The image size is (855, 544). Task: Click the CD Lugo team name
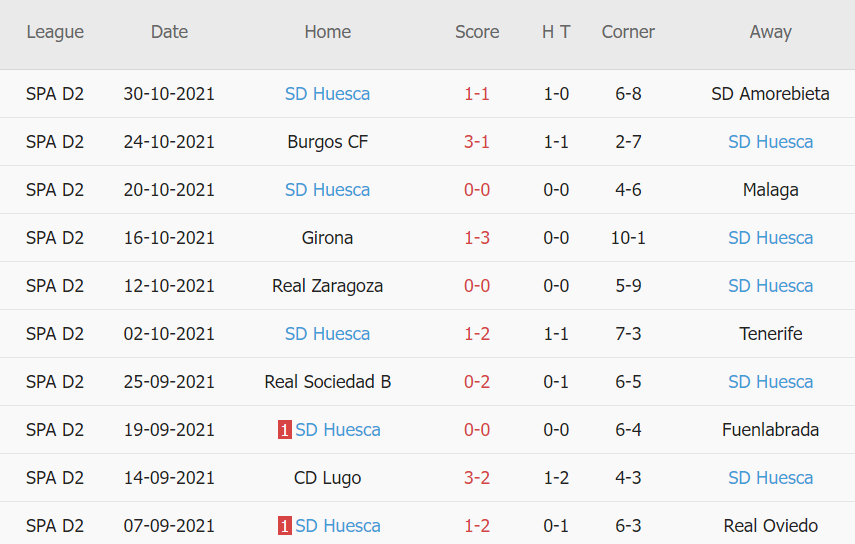tap(327, 478)
